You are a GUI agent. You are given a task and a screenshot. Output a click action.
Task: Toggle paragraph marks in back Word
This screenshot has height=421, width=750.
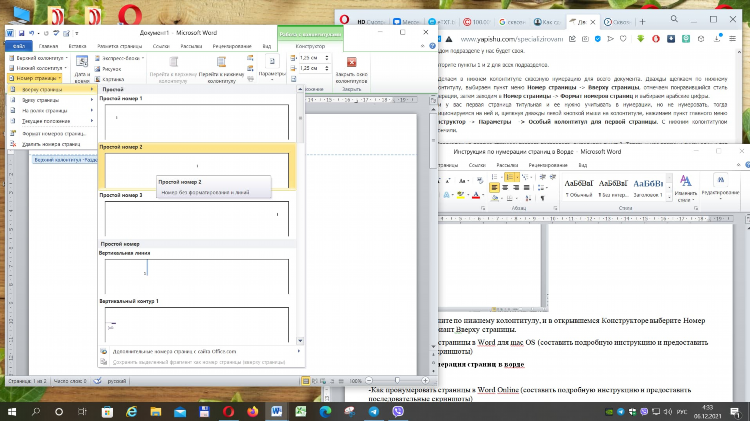542,198
